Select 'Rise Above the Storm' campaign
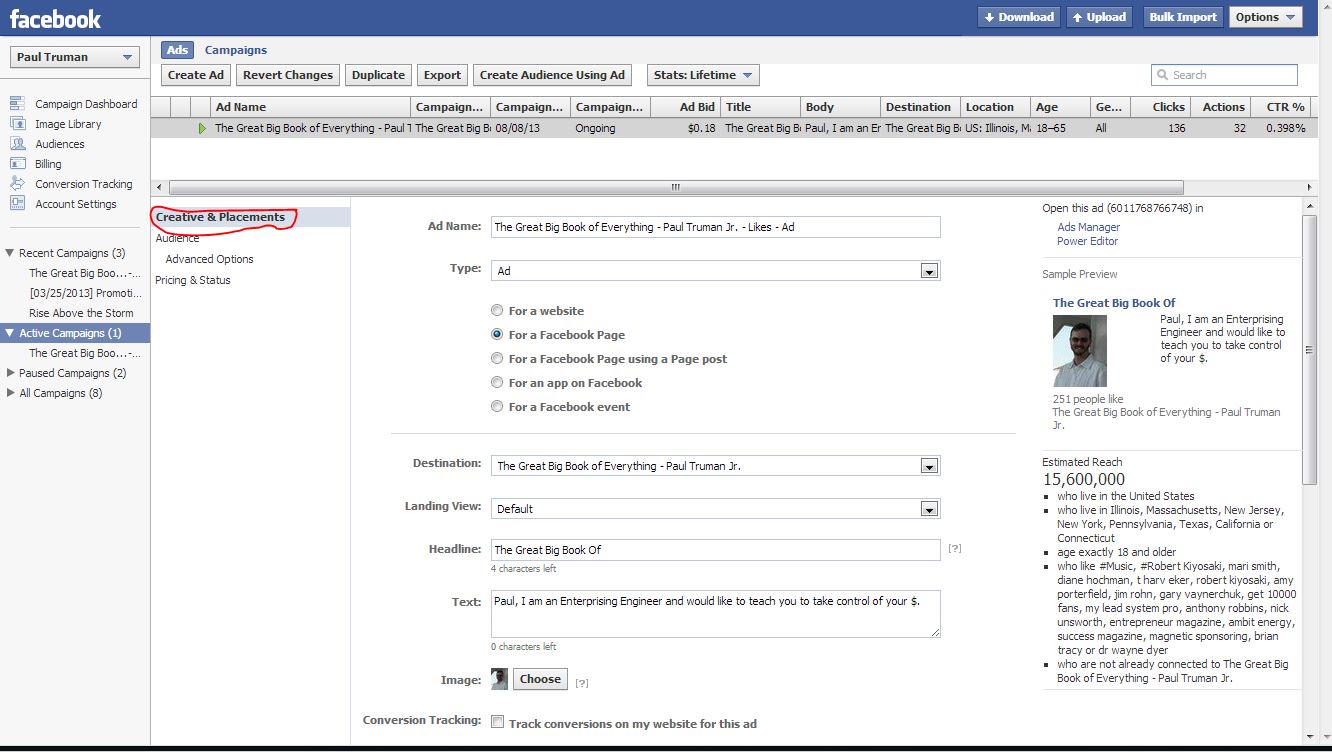 pos(81,313)
